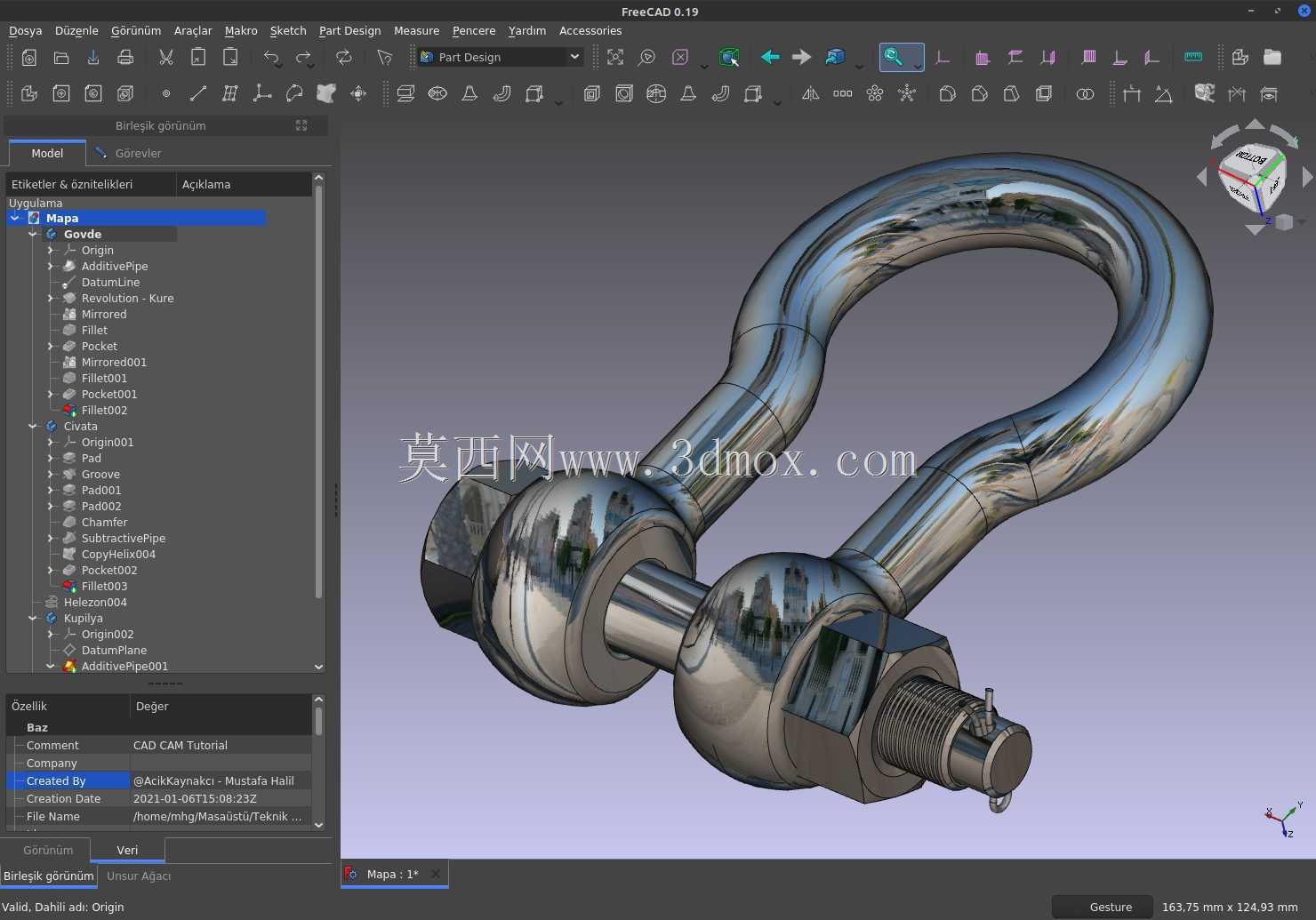Click the Pad tool icon

(x=405, y=93)
